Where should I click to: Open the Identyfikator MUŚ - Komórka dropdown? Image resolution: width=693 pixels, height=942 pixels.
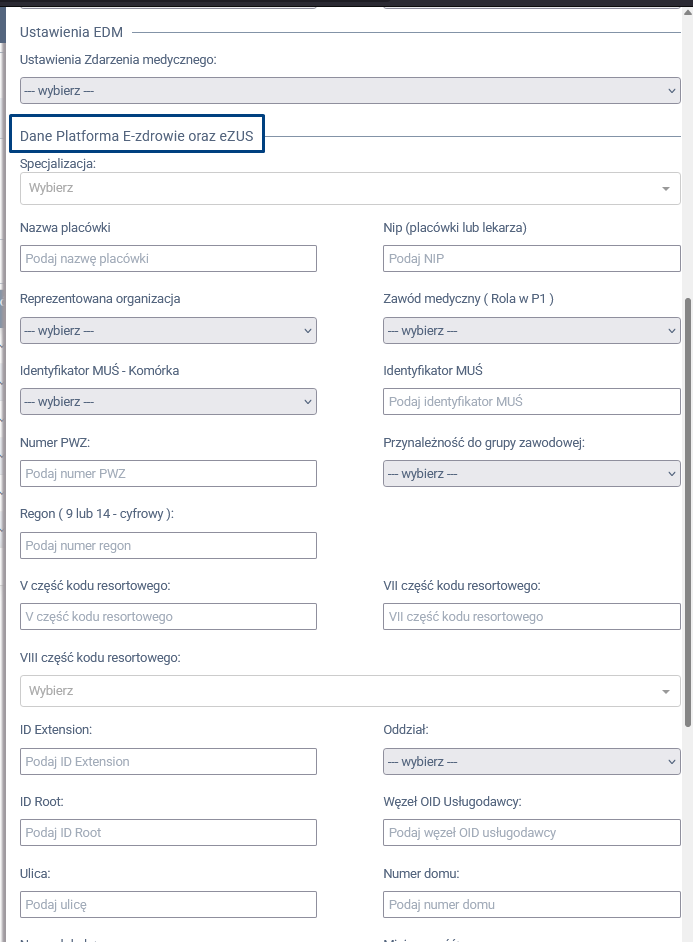[168, 402]
